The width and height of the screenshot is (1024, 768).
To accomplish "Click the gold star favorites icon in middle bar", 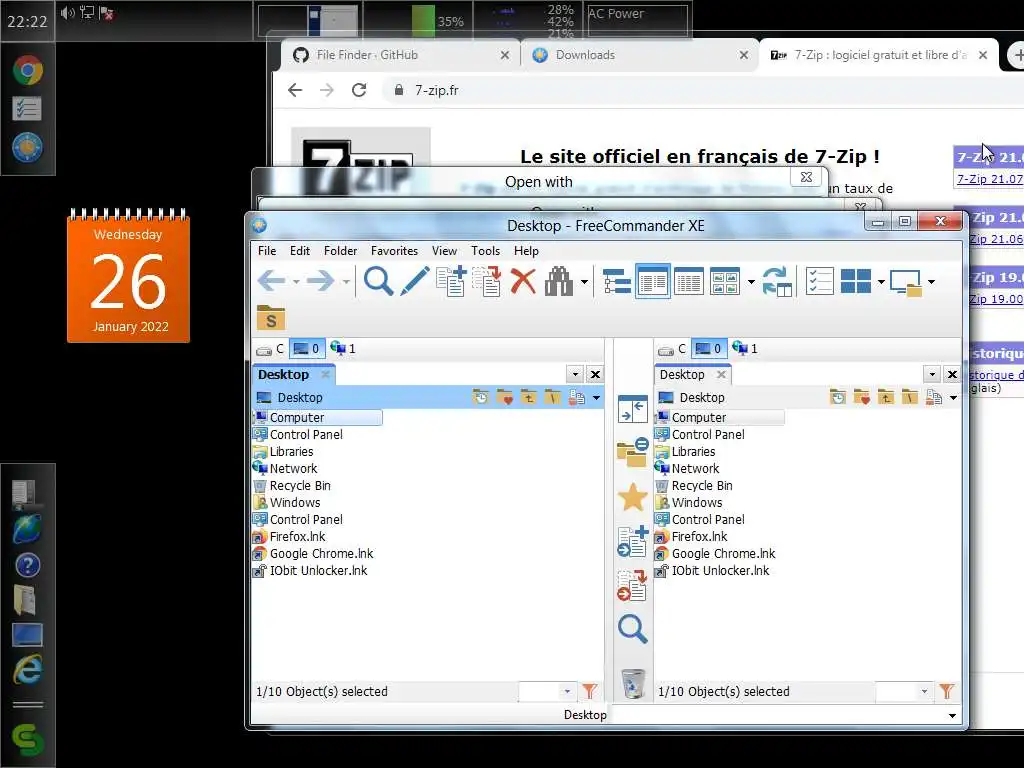I will [632, 498].
